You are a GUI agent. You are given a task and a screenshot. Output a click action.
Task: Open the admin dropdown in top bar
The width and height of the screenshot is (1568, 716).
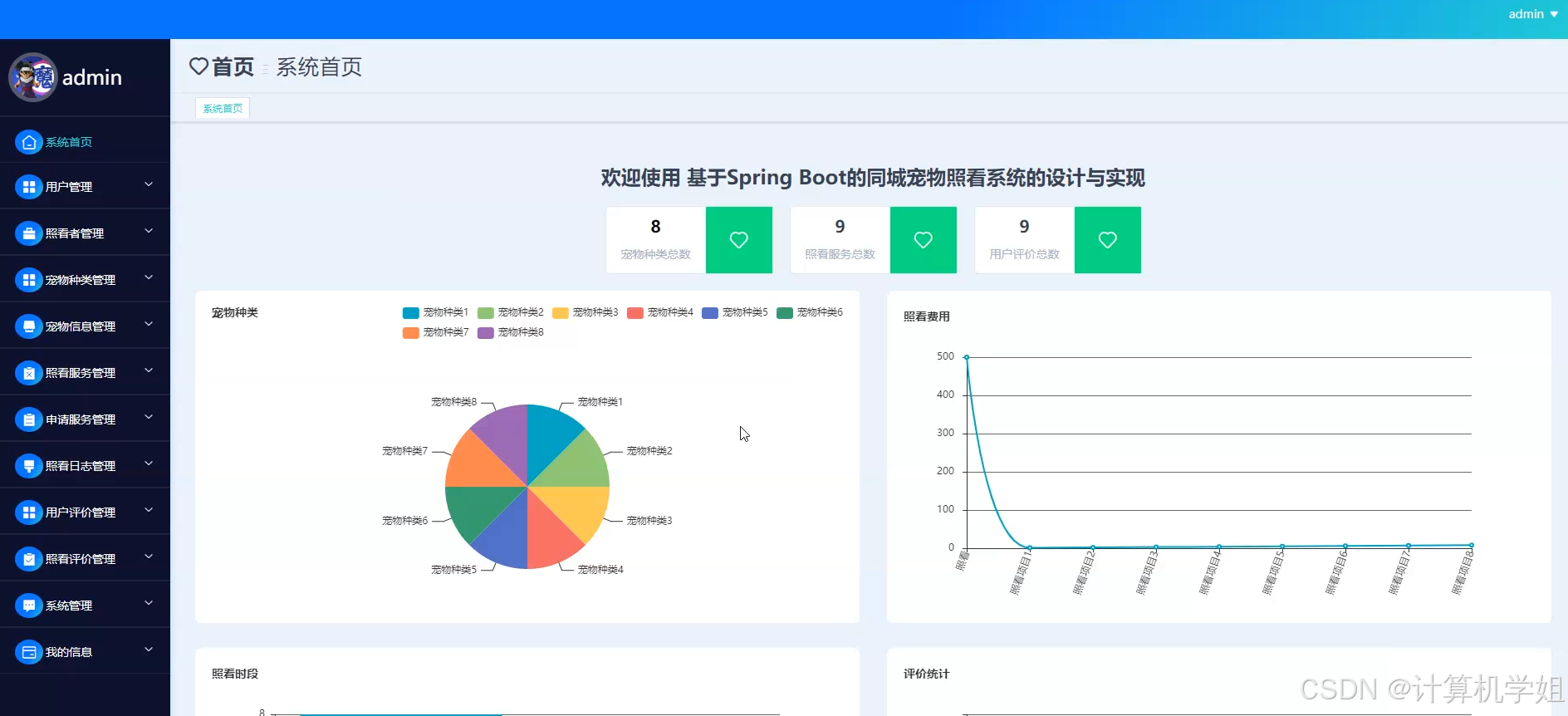tap(1533, 14)
